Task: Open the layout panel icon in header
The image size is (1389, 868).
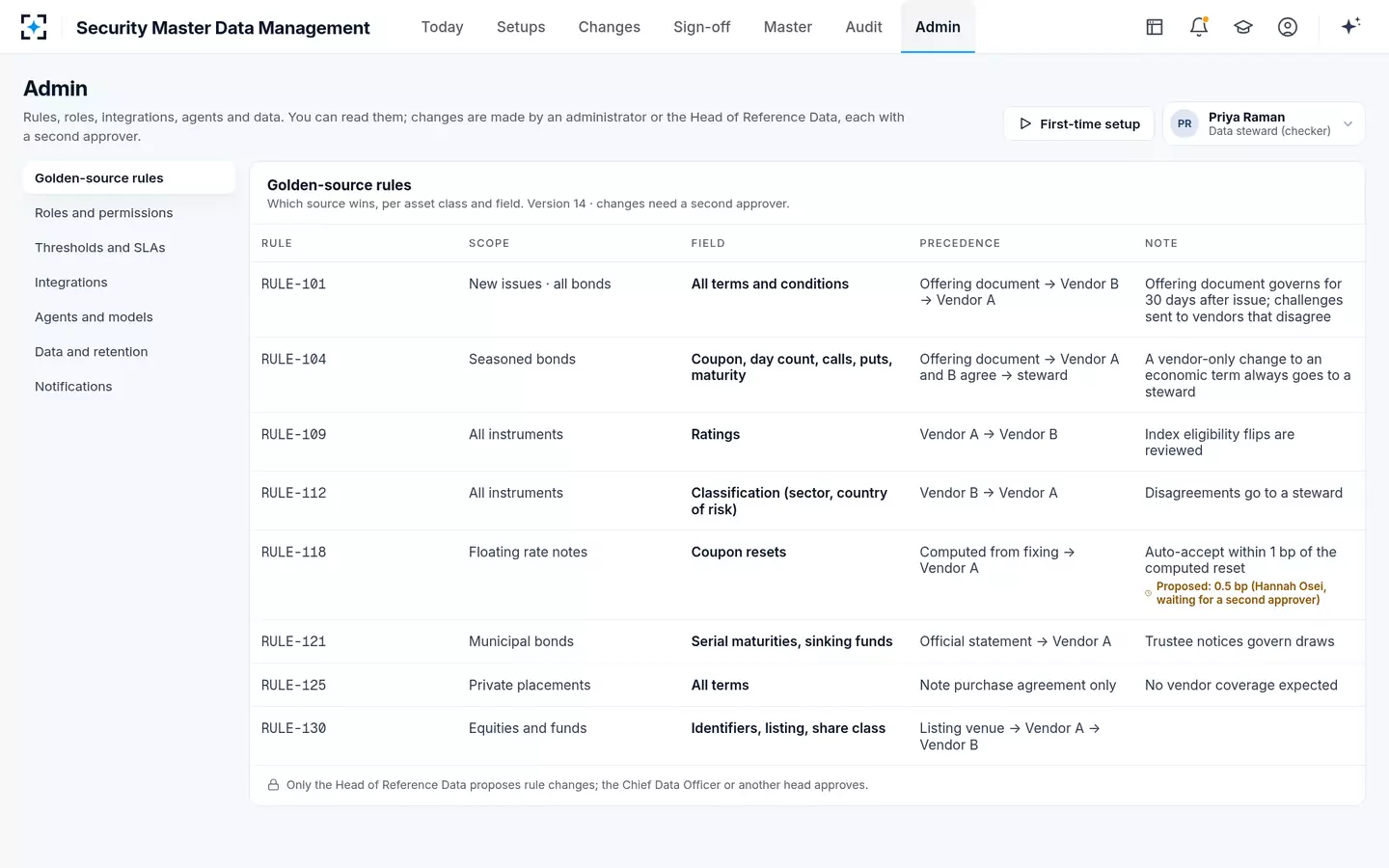Action: tap(1155, 27)
